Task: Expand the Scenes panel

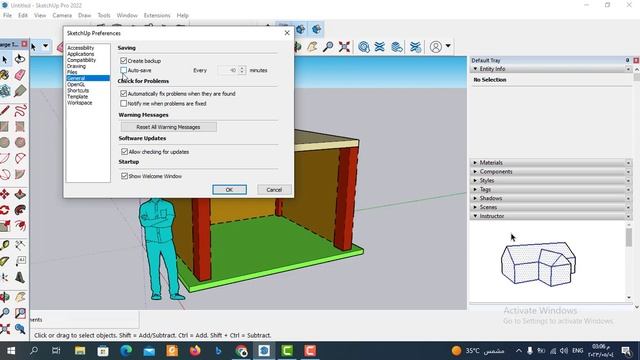Action: (x=551, y=207)
